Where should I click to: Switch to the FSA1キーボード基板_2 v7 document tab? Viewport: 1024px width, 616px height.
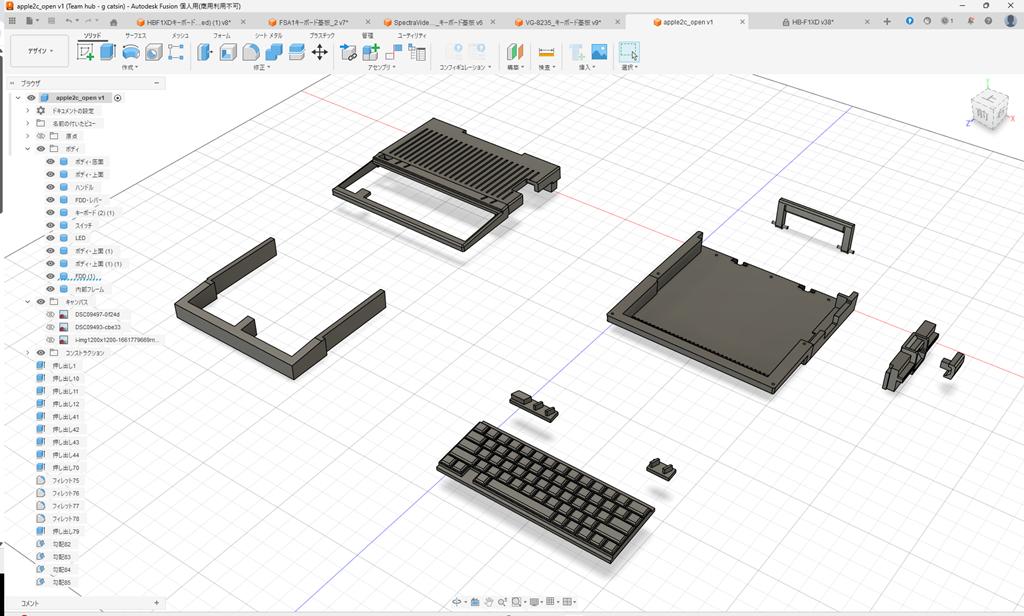[x=312, y=21]
